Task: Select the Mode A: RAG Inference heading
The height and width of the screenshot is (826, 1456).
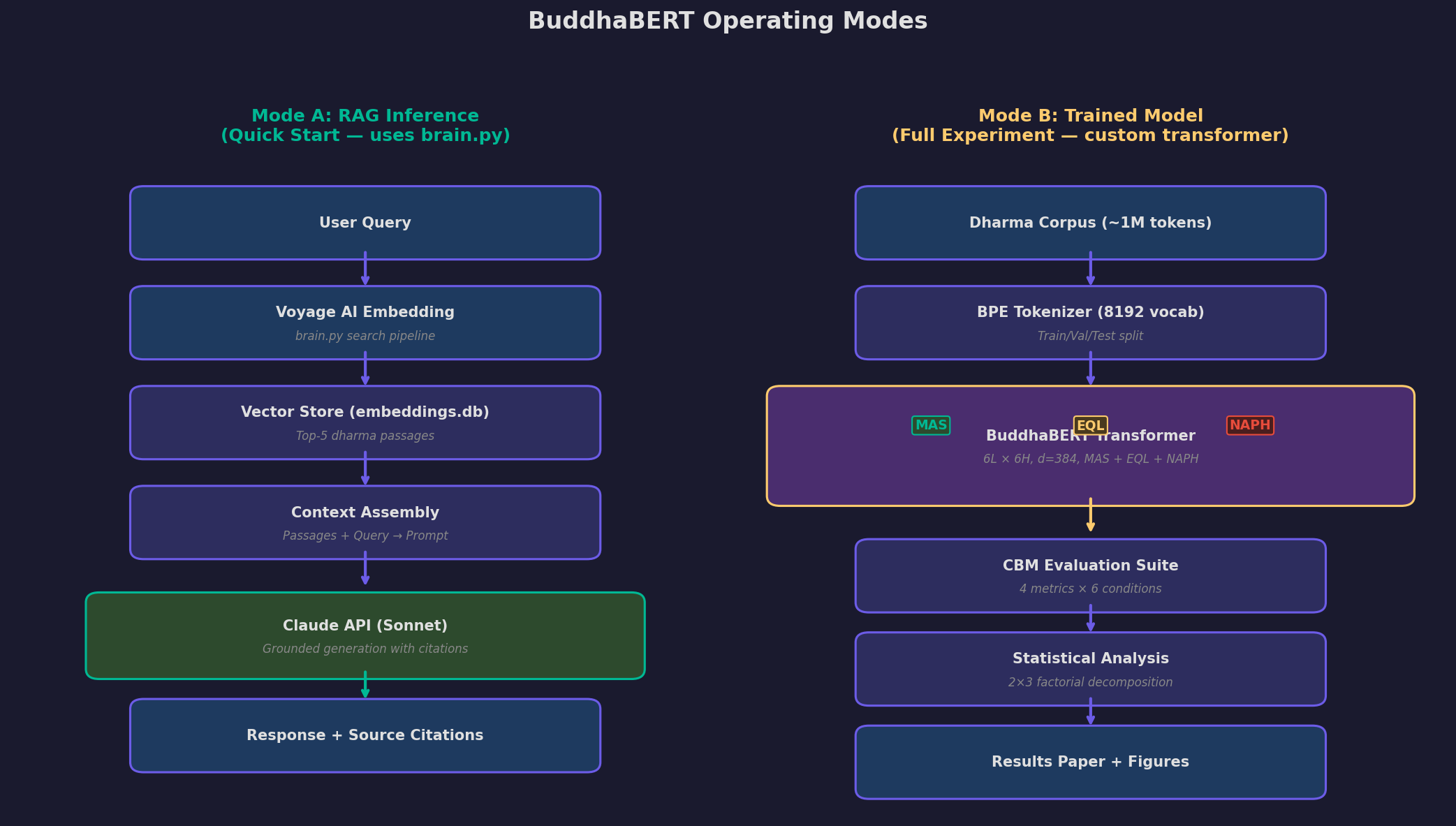Action: 365,126
